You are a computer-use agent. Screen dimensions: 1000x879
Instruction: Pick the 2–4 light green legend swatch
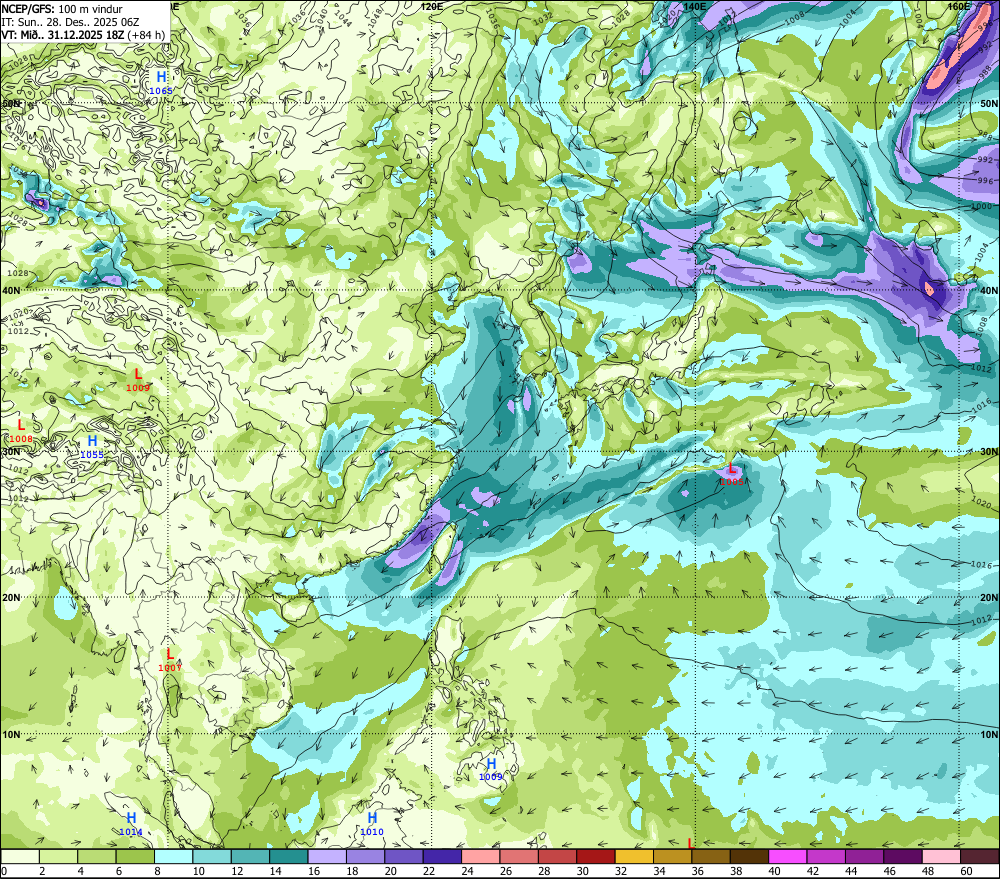(x=59, y=857)
